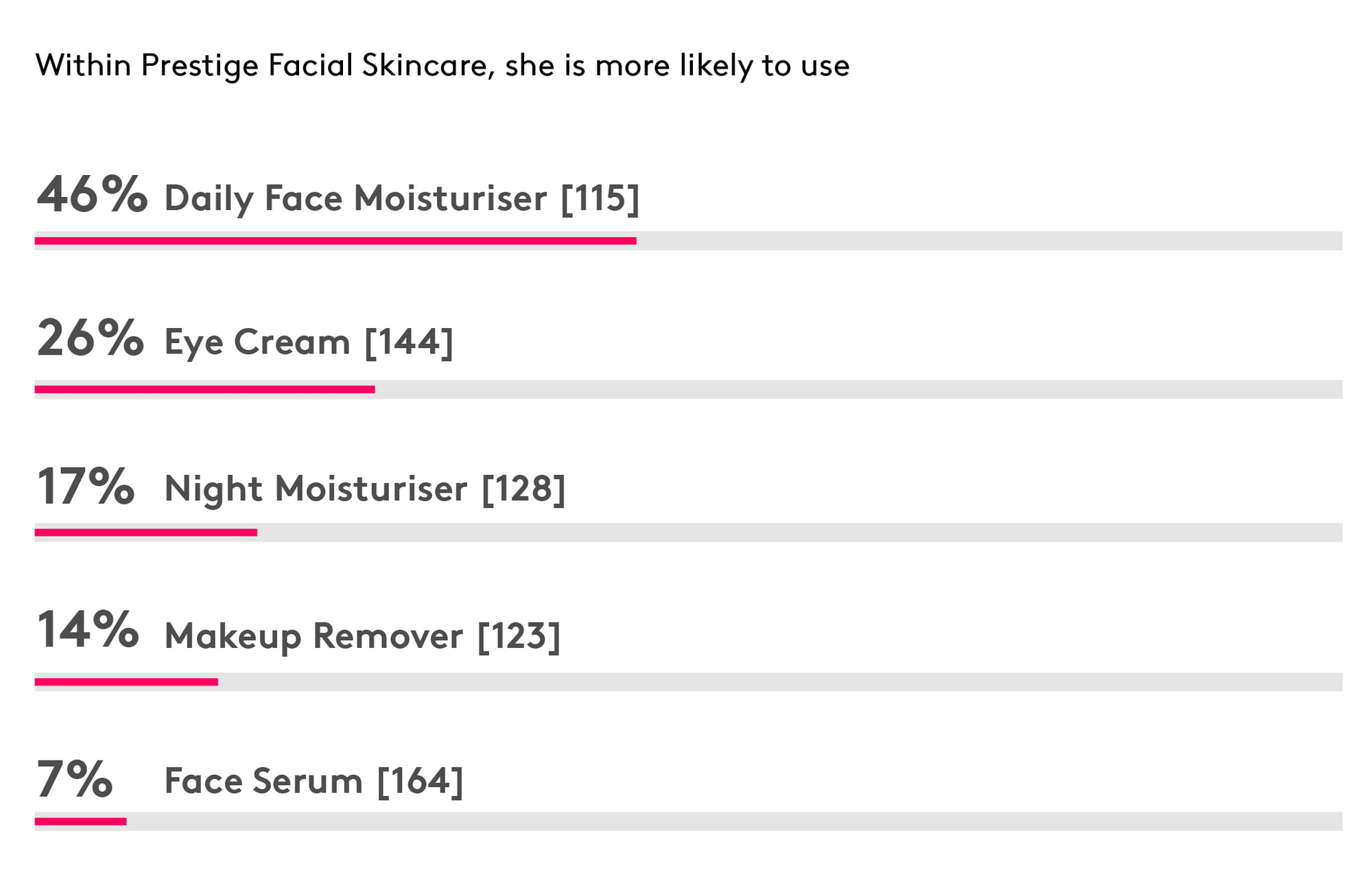Click the Within Prestige Facial Skincare heading

click(x=442, y=66)
